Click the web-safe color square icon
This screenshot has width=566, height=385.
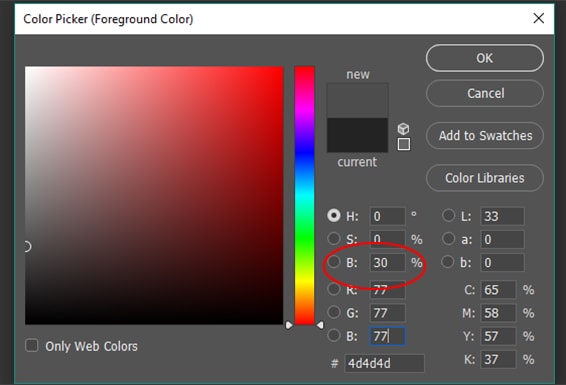tap(404, 144)
